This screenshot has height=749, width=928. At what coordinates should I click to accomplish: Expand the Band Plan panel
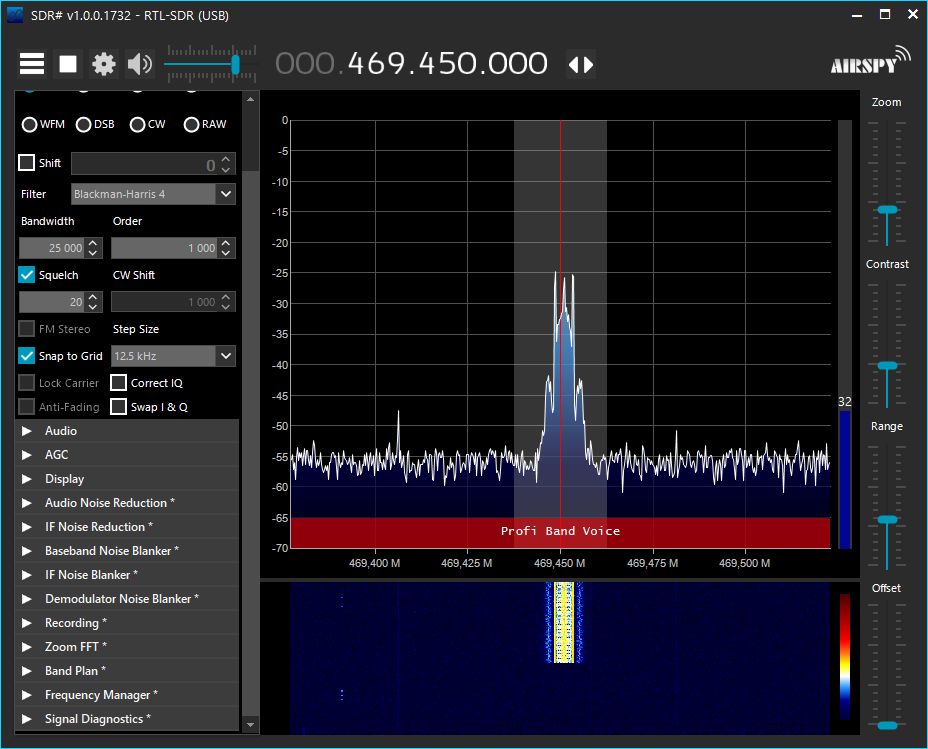point(127,671)
